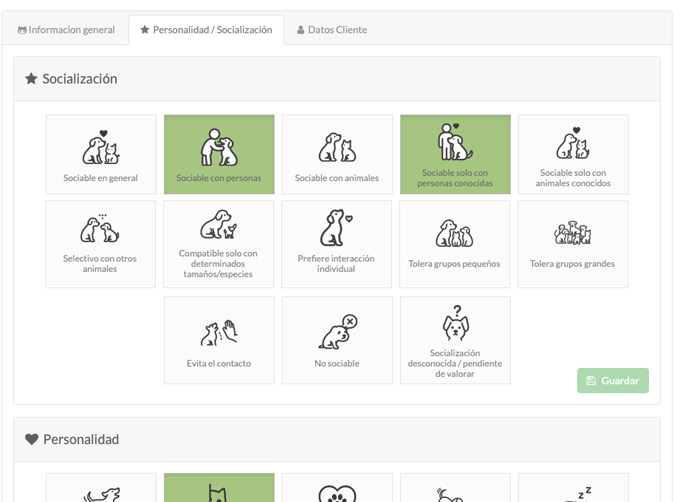Viewport: 682px width, 502px height.
Task: Select Selectivo con otros animales tile
Action: [100, 244]
